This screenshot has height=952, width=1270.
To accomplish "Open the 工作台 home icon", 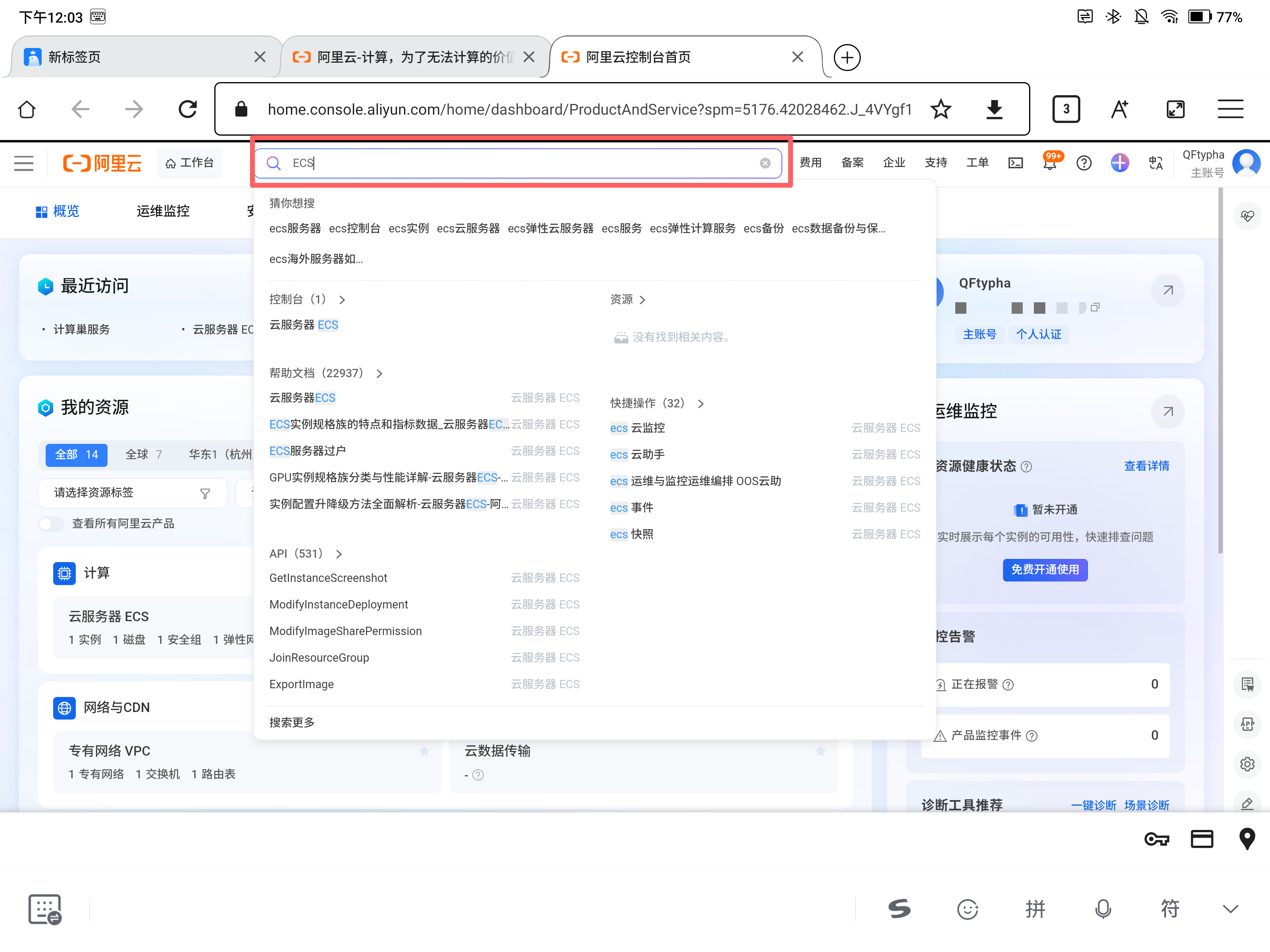I will pyautogui.click(x=190, y=163).
